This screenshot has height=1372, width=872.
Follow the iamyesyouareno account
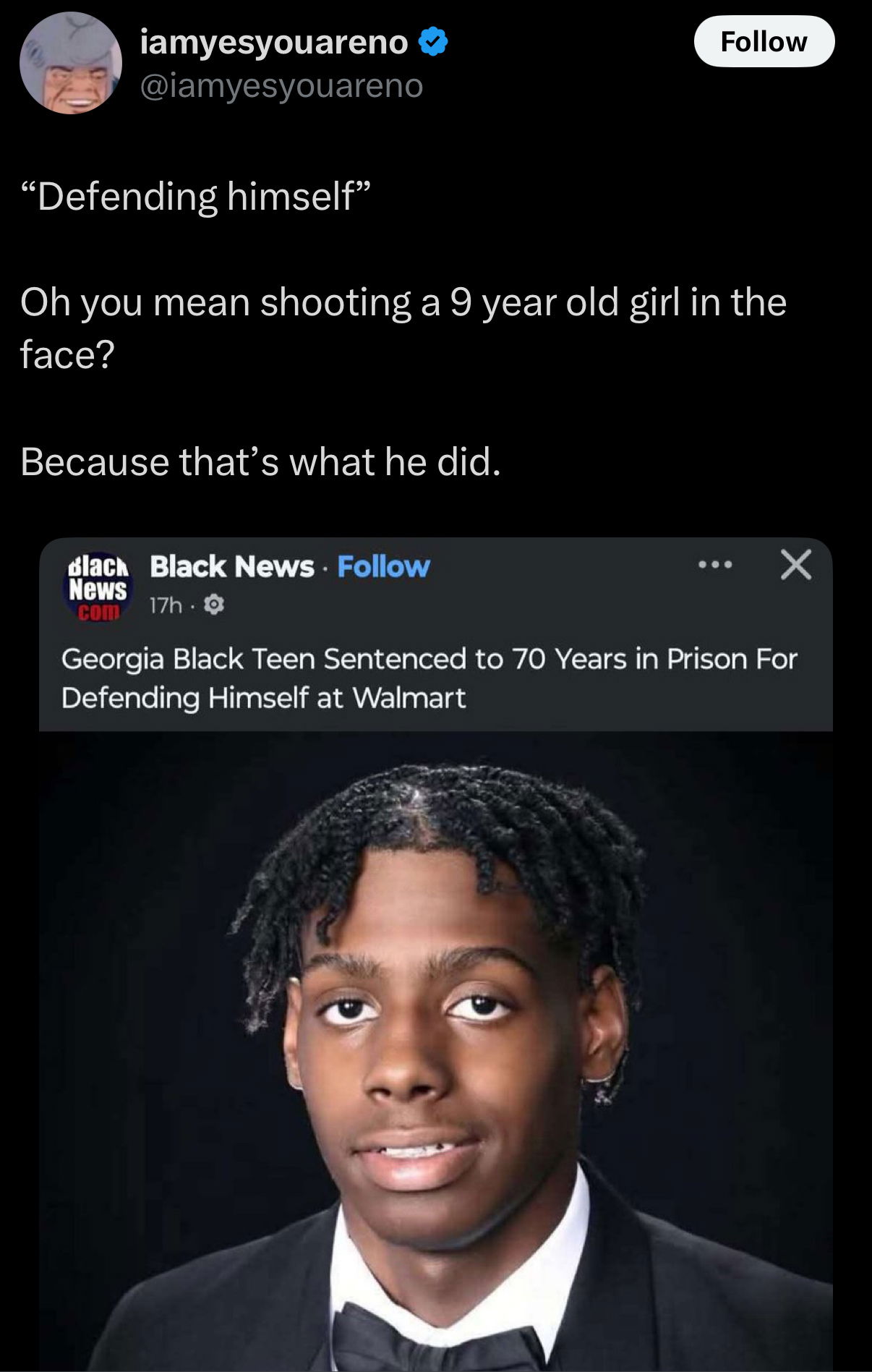click(x=764, y=42)
